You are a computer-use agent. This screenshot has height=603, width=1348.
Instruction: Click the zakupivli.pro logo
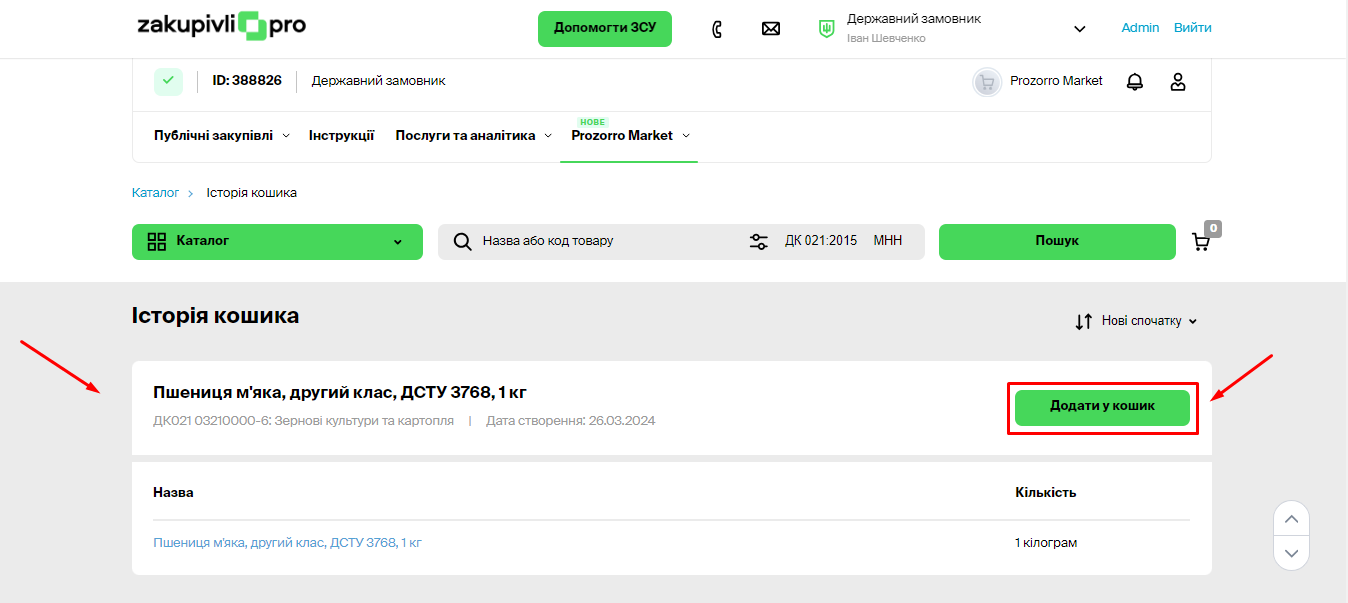[x=221, y=27]
